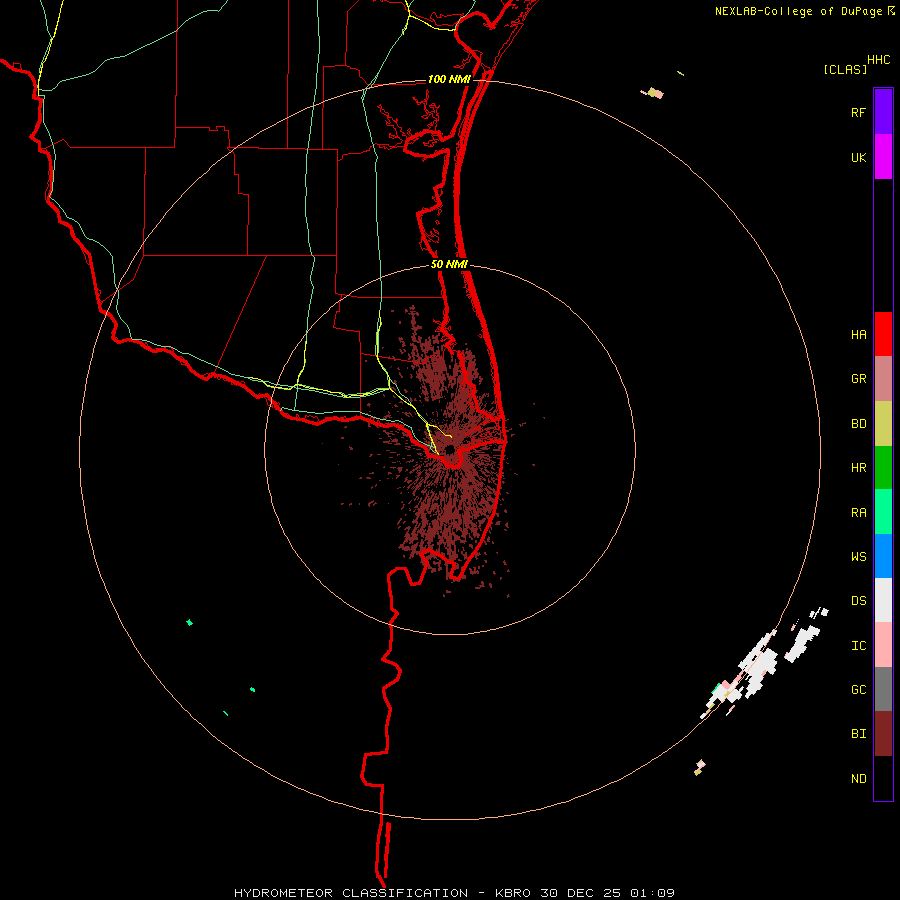This screenshot has height=900, width=900.
Task: Click the '01:09' timestamp text
Action: point(651,893)
